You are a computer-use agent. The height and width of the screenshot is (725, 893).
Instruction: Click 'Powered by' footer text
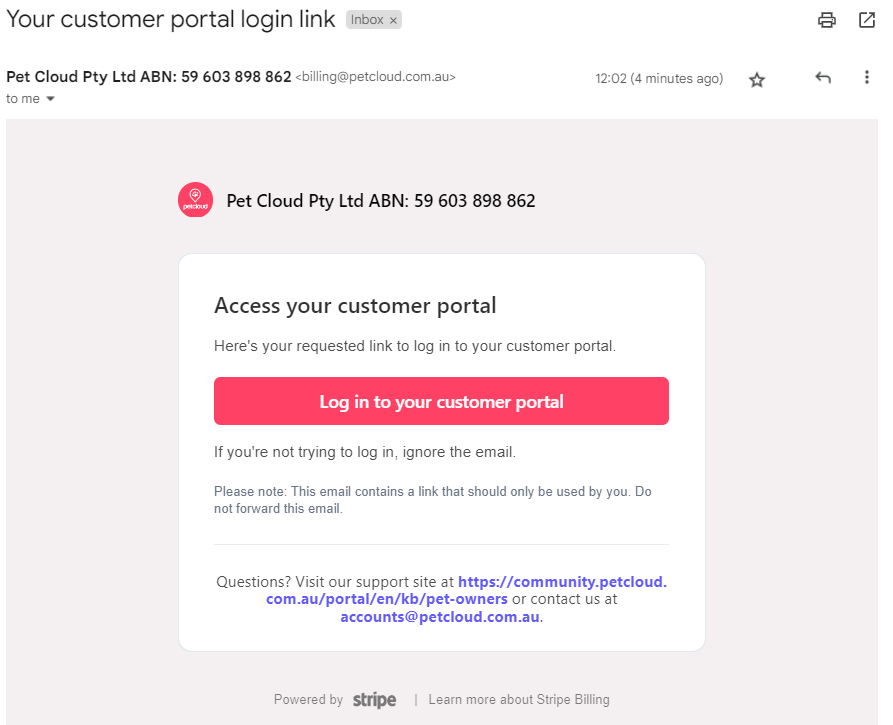[x=308, y=699]
